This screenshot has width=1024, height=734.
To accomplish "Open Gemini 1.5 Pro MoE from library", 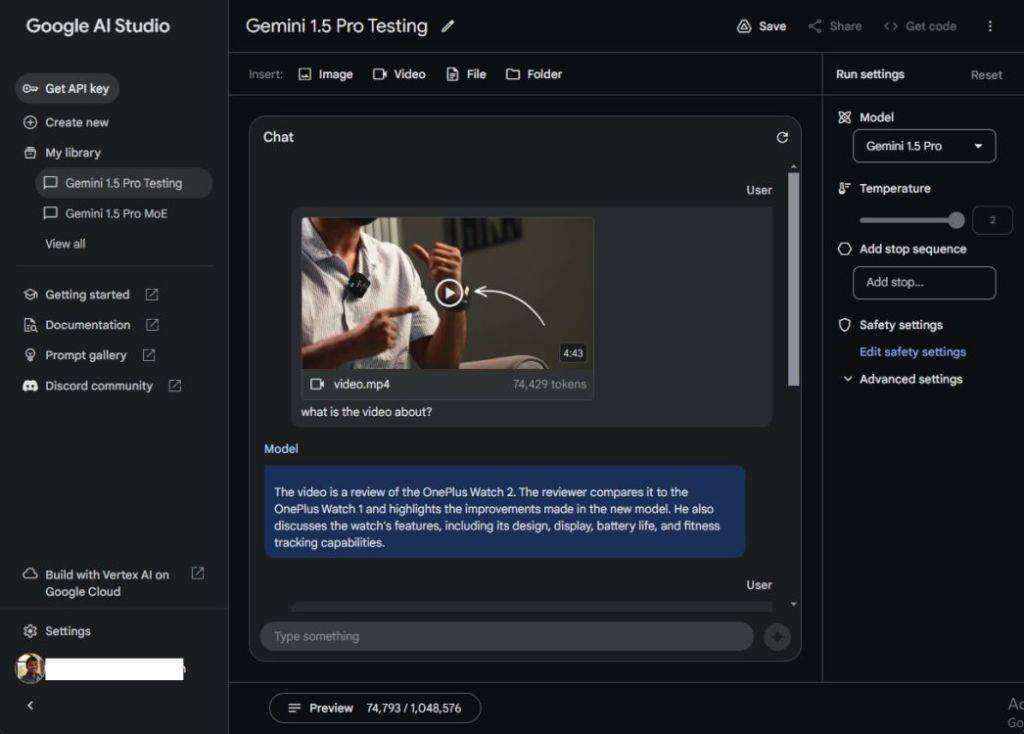I will pos(116,213).
